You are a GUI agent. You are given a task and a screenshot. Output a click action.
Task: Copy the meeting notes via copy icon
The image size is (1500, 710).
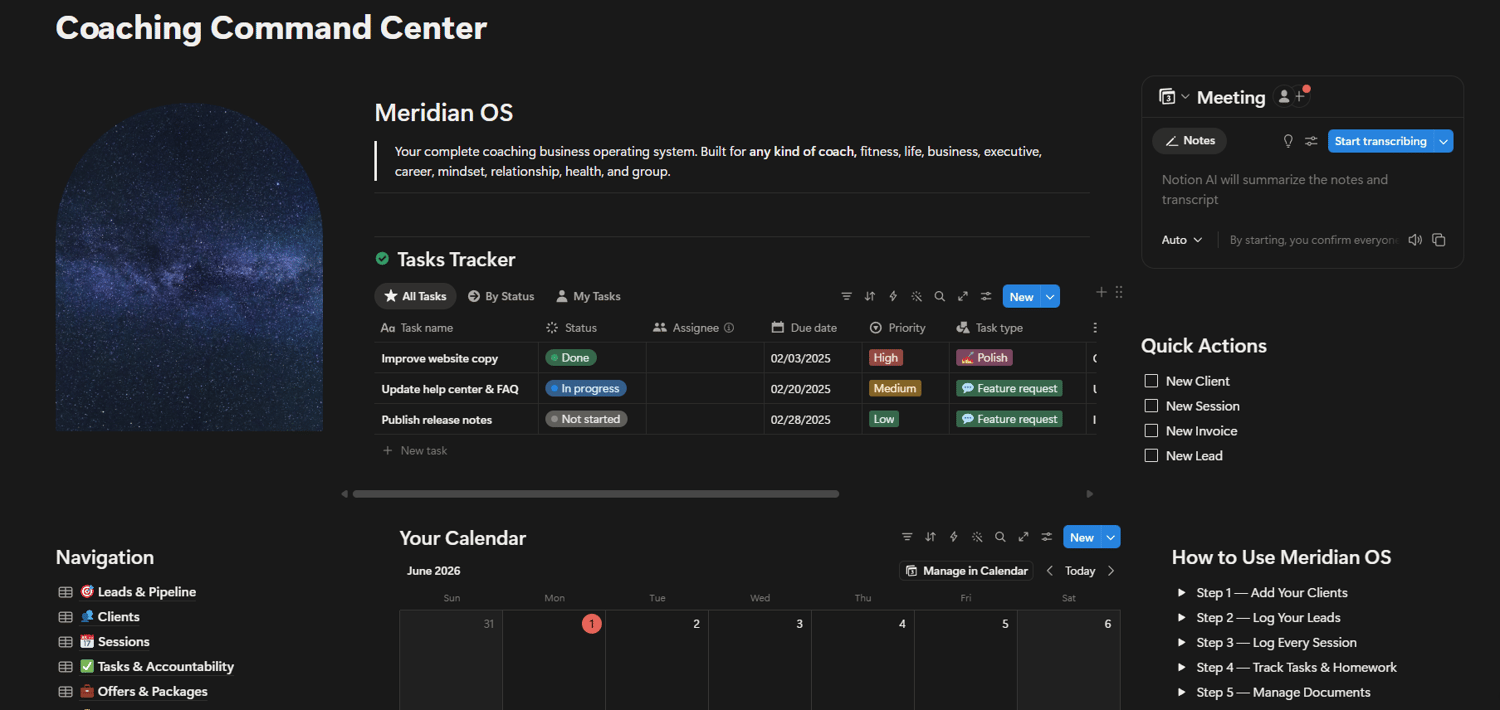pos(1439,240)
